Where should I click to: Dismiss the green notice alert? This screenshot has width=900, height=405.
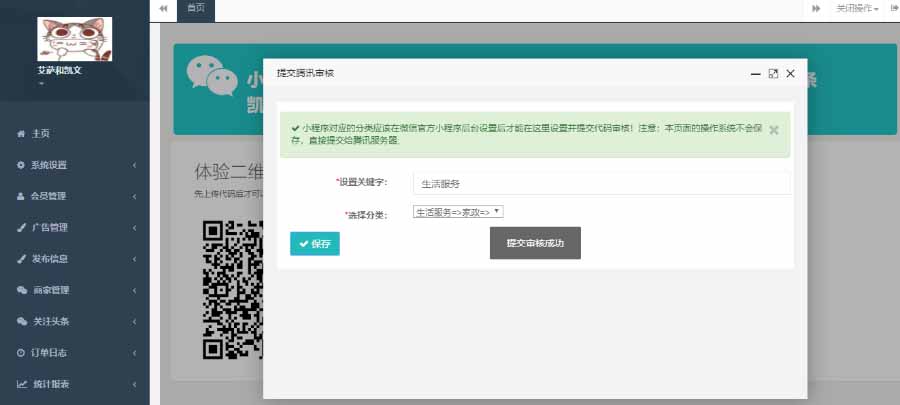coord(774,130)
